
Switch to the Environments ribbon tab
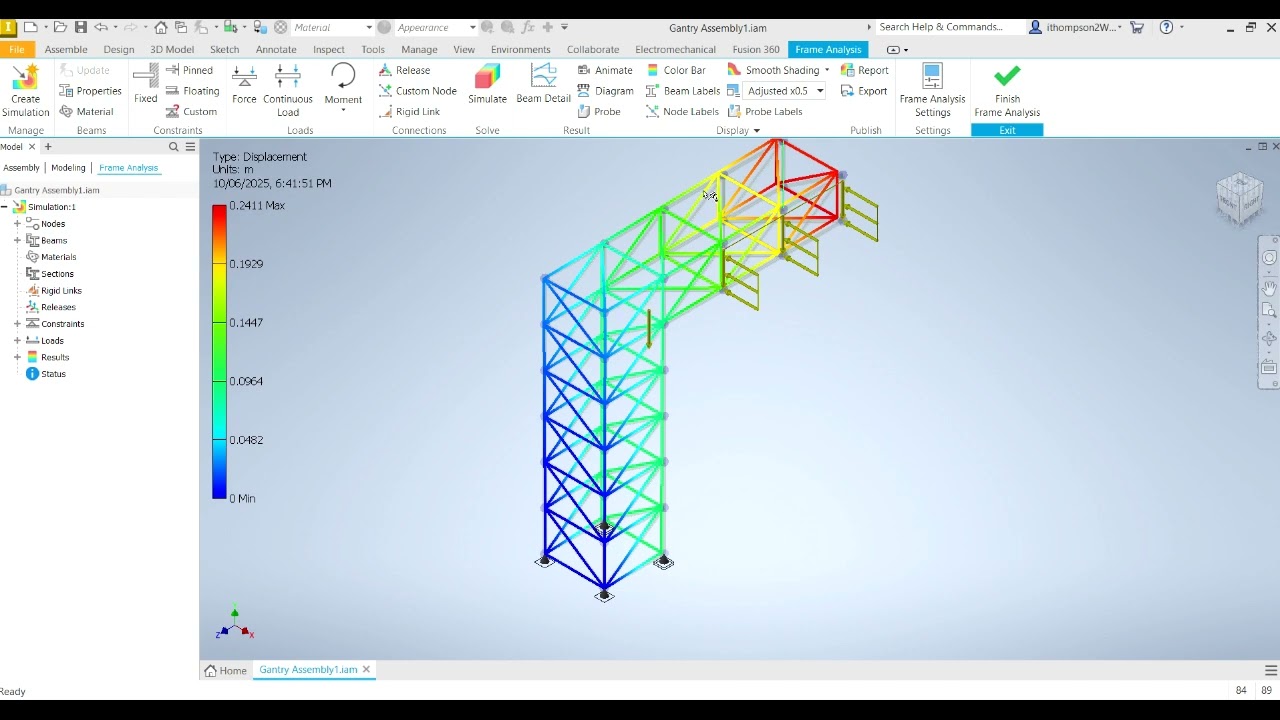521,49
